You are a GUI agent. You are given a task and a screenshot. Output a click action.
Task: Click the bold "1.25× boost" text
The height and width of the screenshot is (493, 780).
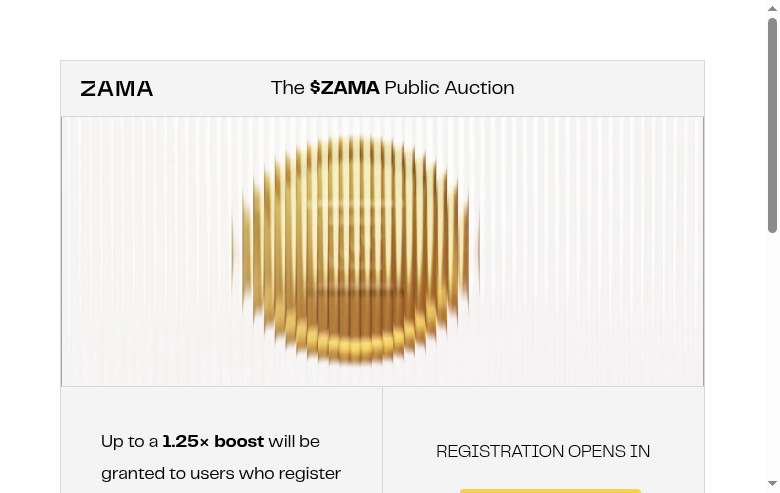coord(213,441)
